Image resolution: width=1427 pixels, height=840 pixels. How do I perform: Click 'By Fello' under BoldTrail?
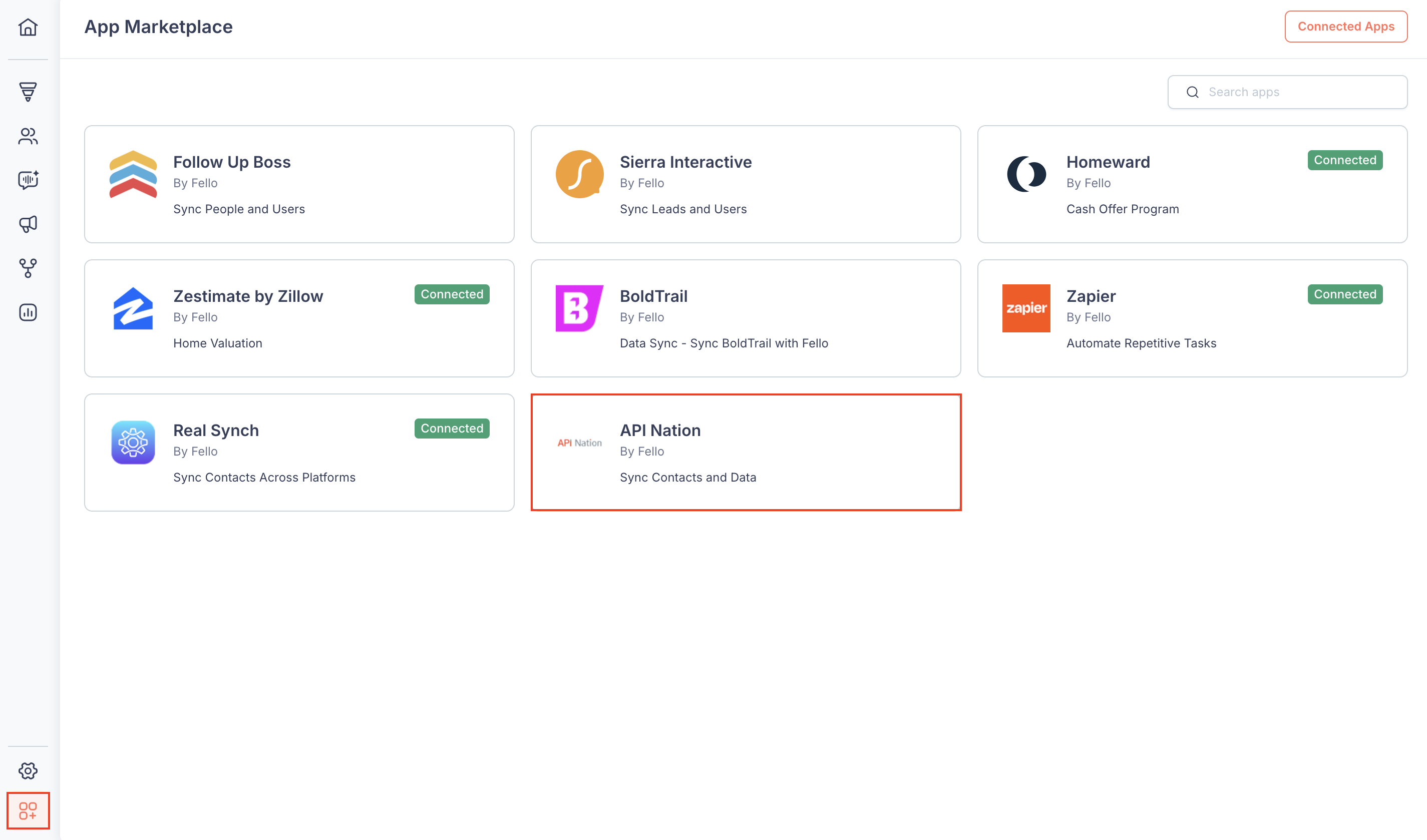(x=641, y=317)
